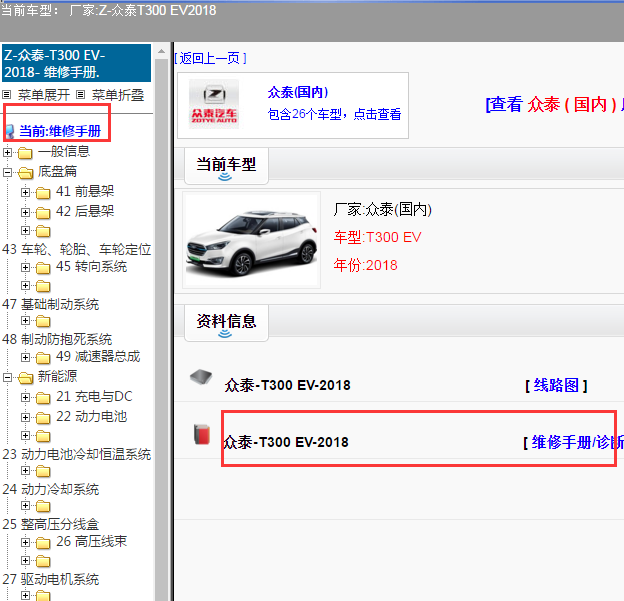The width and height of the screenshot is (624, 601).
Task: Click the 42 后悬架 folder icon
Action: coord(43,213)
